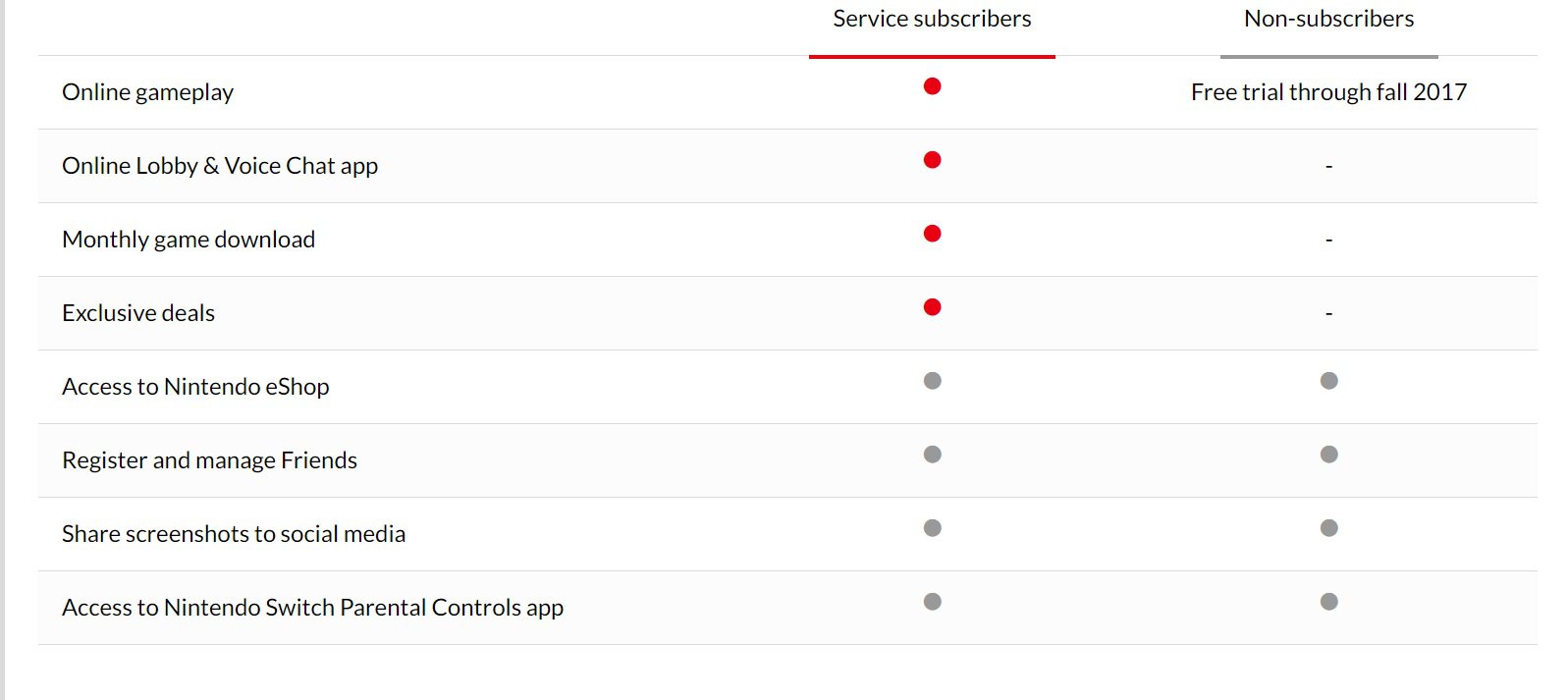1568x700 pixels.
Task: Click gray non-subscriber dot for Register and manage Friends
Action: pos(1329,455)
